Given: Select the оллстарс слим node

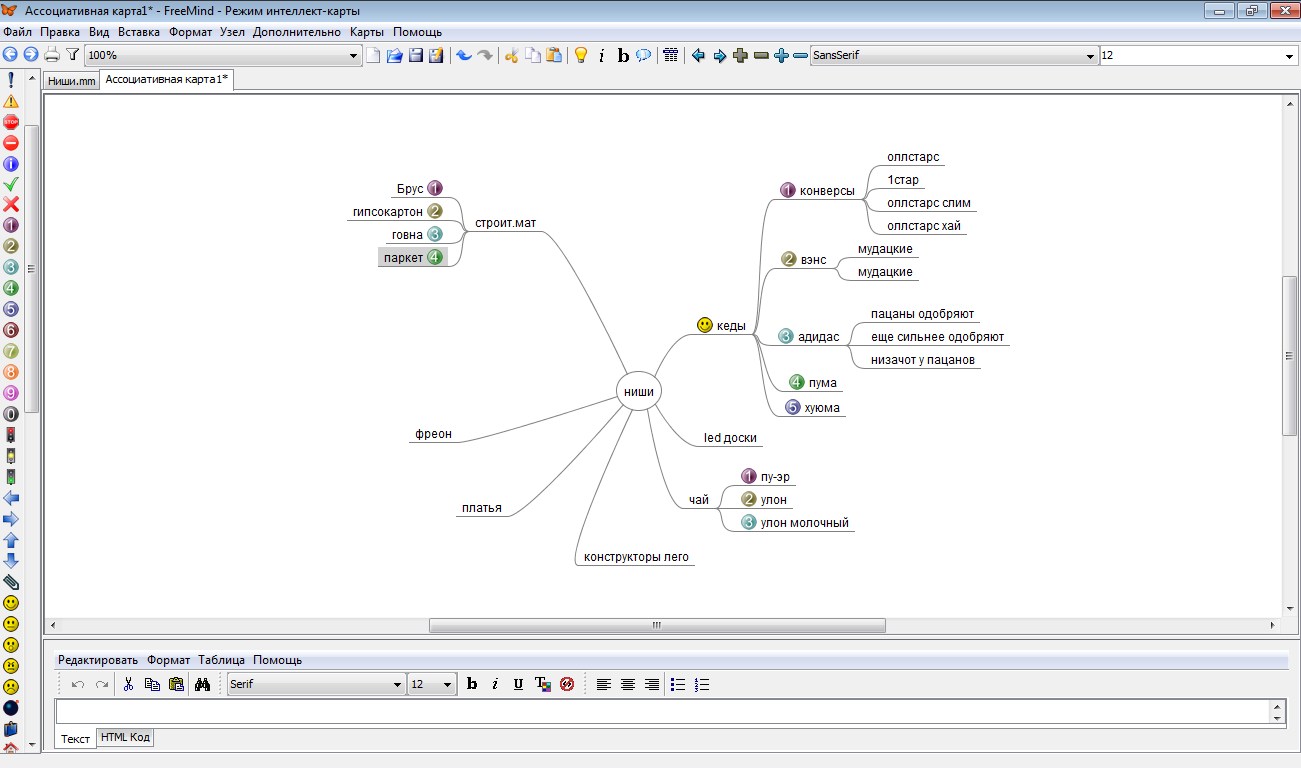Looking at the screenshot, I should click(929, 203).
